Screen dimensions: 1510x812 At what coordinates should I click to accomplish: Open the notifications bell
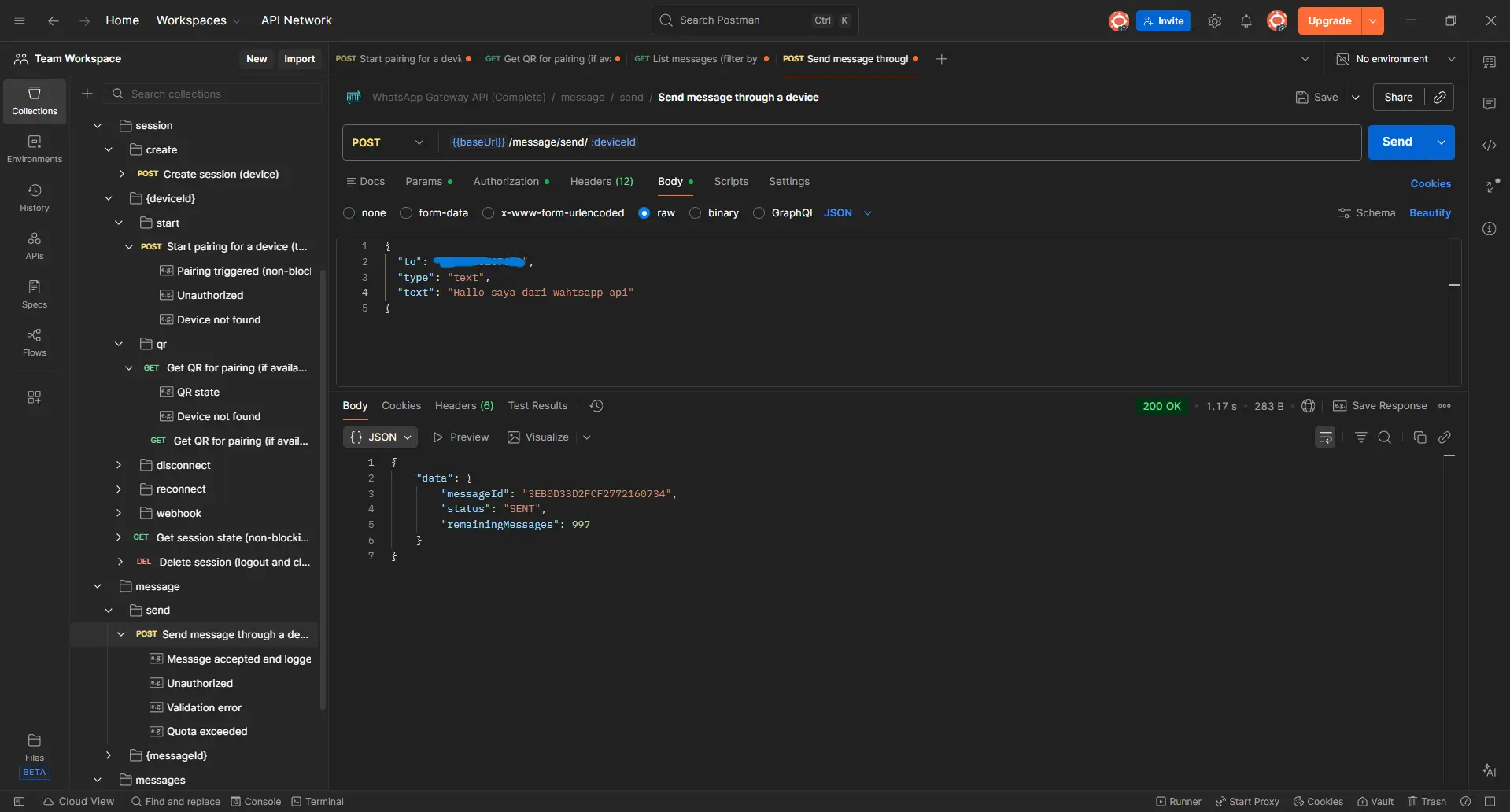pos(1246,21)
